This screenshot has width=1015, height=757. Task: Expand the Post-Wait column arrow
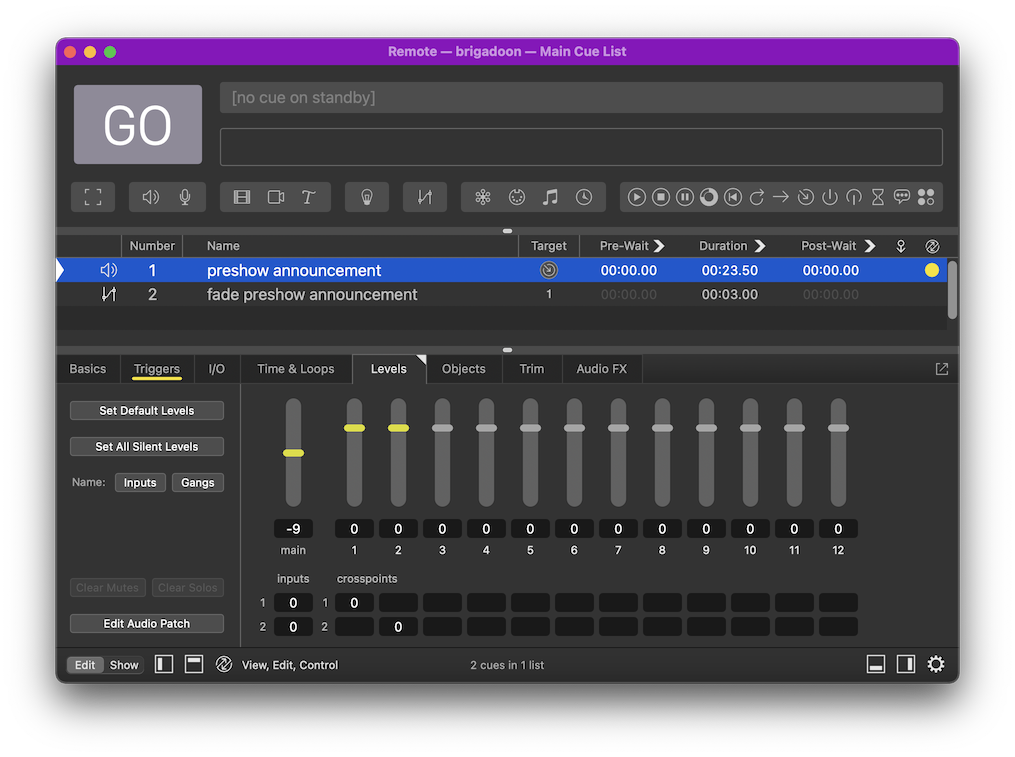pyautogui.click(x=870, y=246)
